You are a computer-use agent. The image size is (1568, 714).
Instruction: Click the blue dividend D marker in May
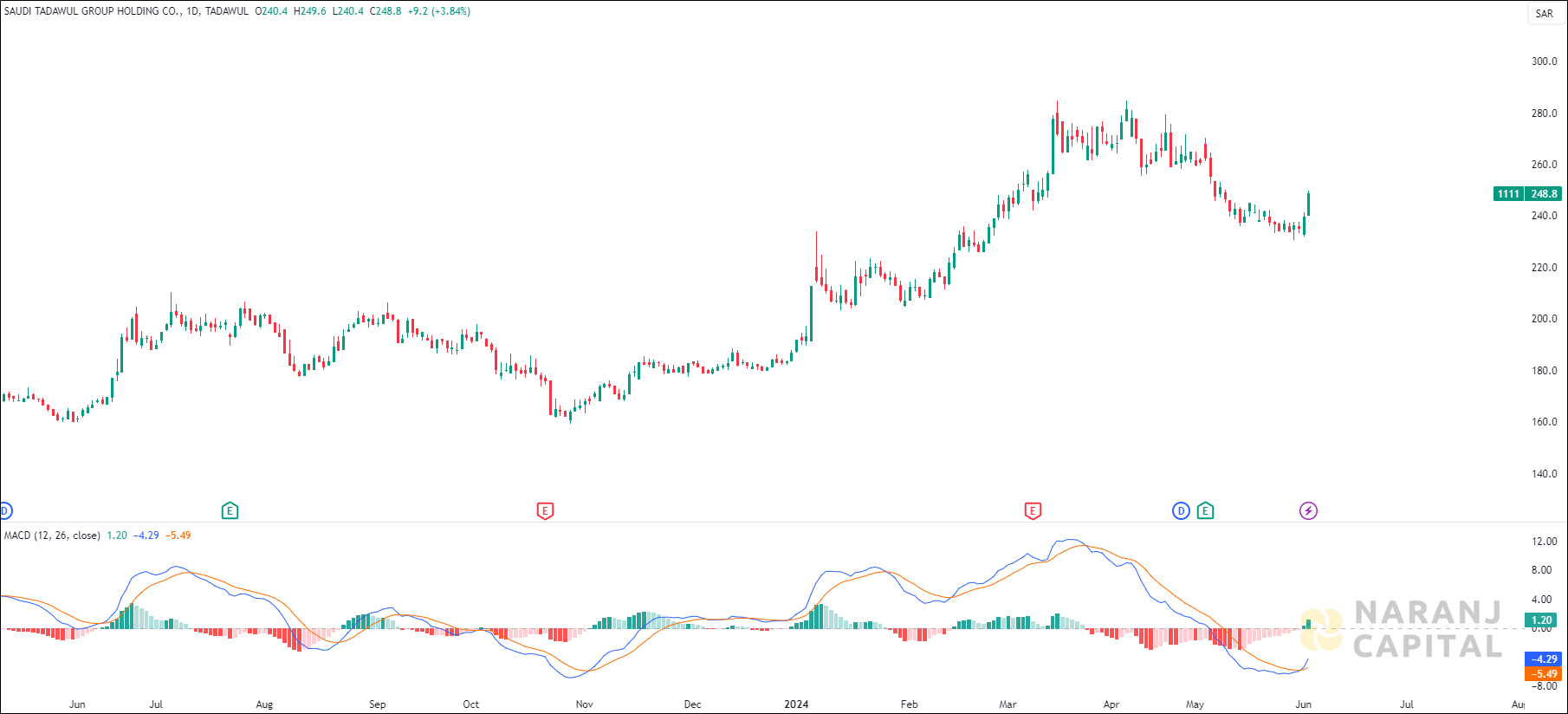(1181, 510)
